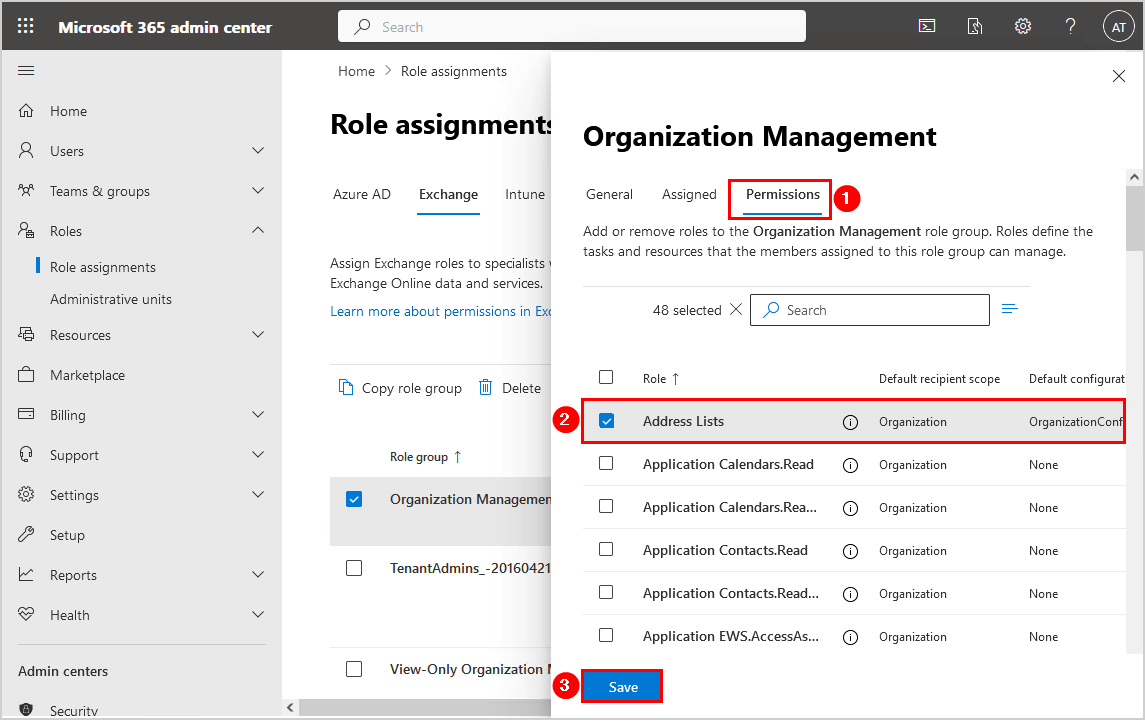The height and width of the screenshot is (720, 1145).
Task: Collapse navigation menu via hamburger icon
Action: [x=26, y=70]
